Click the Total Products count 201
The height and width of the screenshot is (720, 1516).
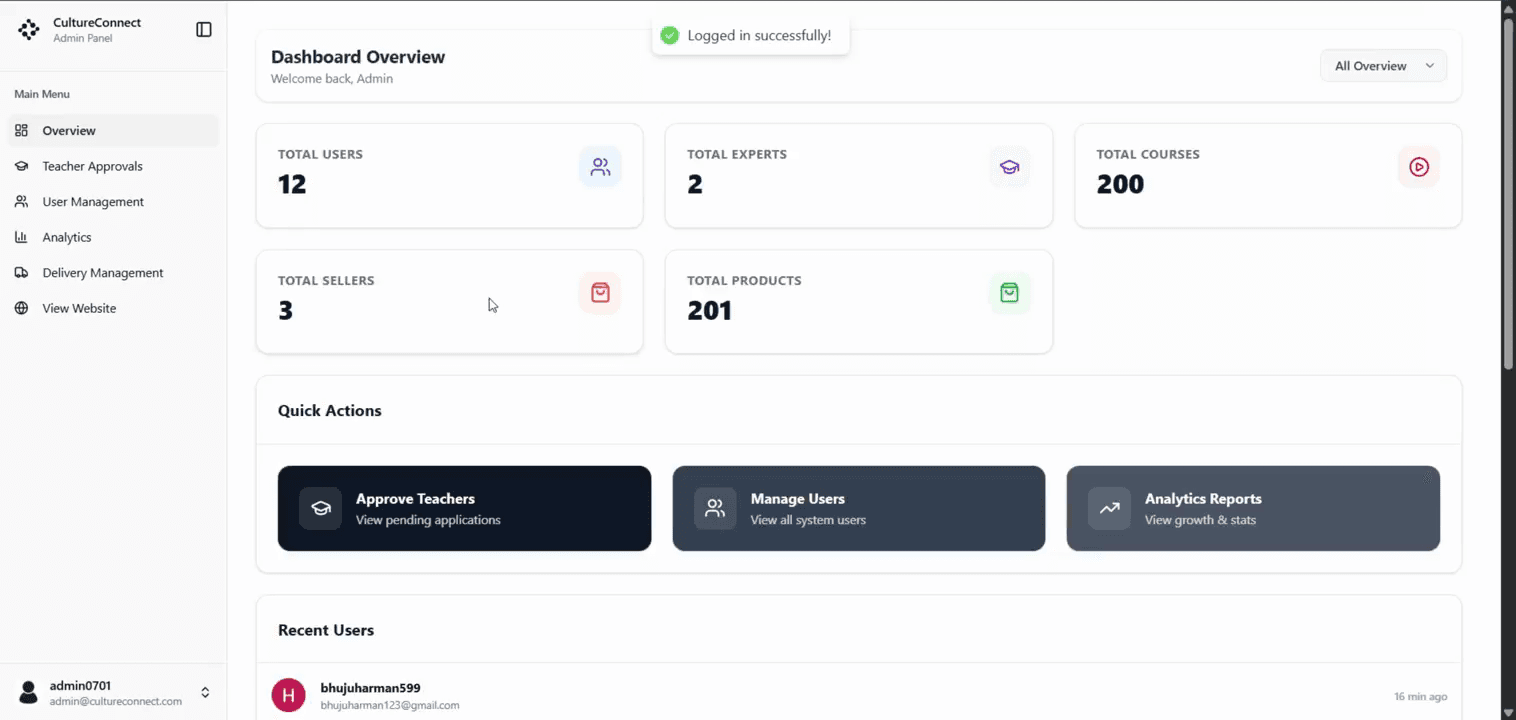[x=710, y=310]
